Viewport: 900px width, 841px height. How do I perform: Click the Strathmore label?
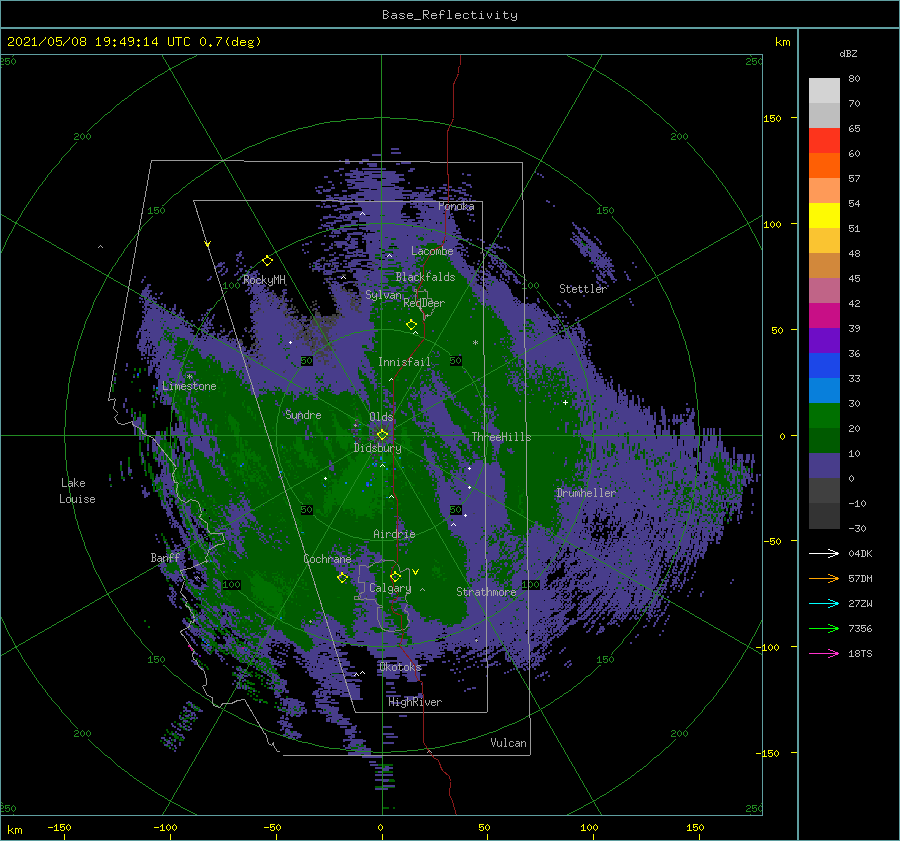[x=486, y=592]
